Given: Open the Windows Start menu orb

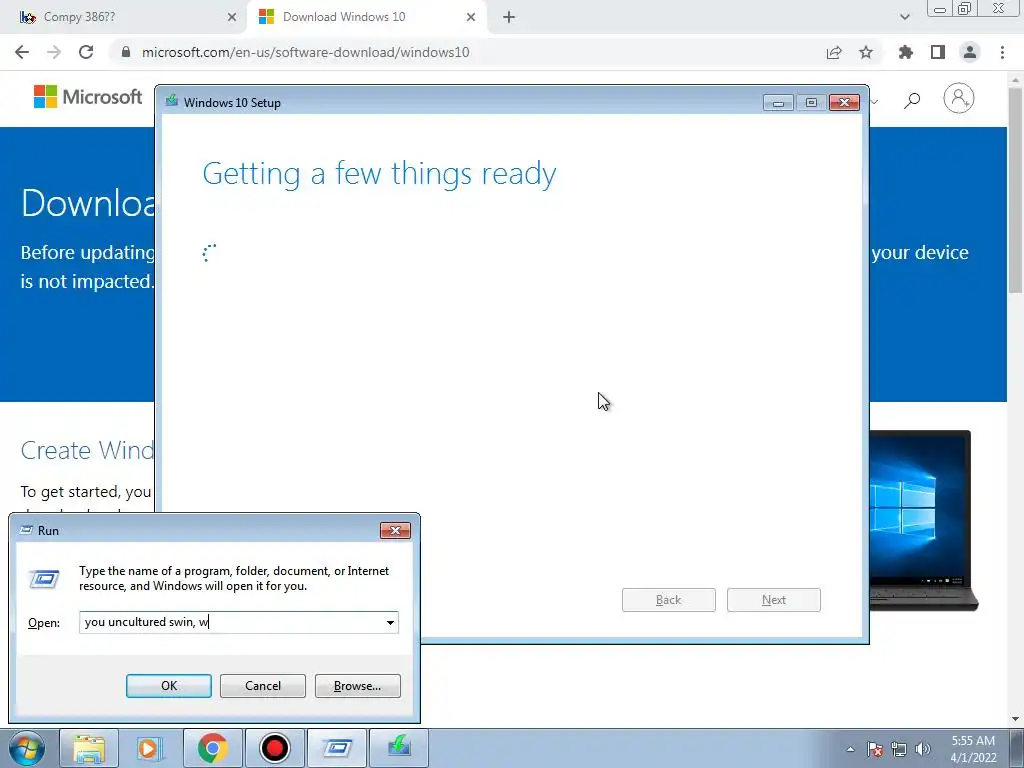Looking at the screenshot, I should [27, 748].
